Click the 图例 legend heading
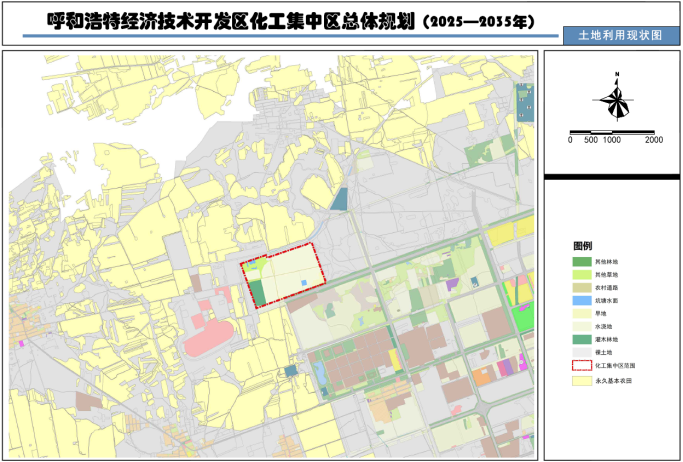Screen dimensions: 683x462 582,246
